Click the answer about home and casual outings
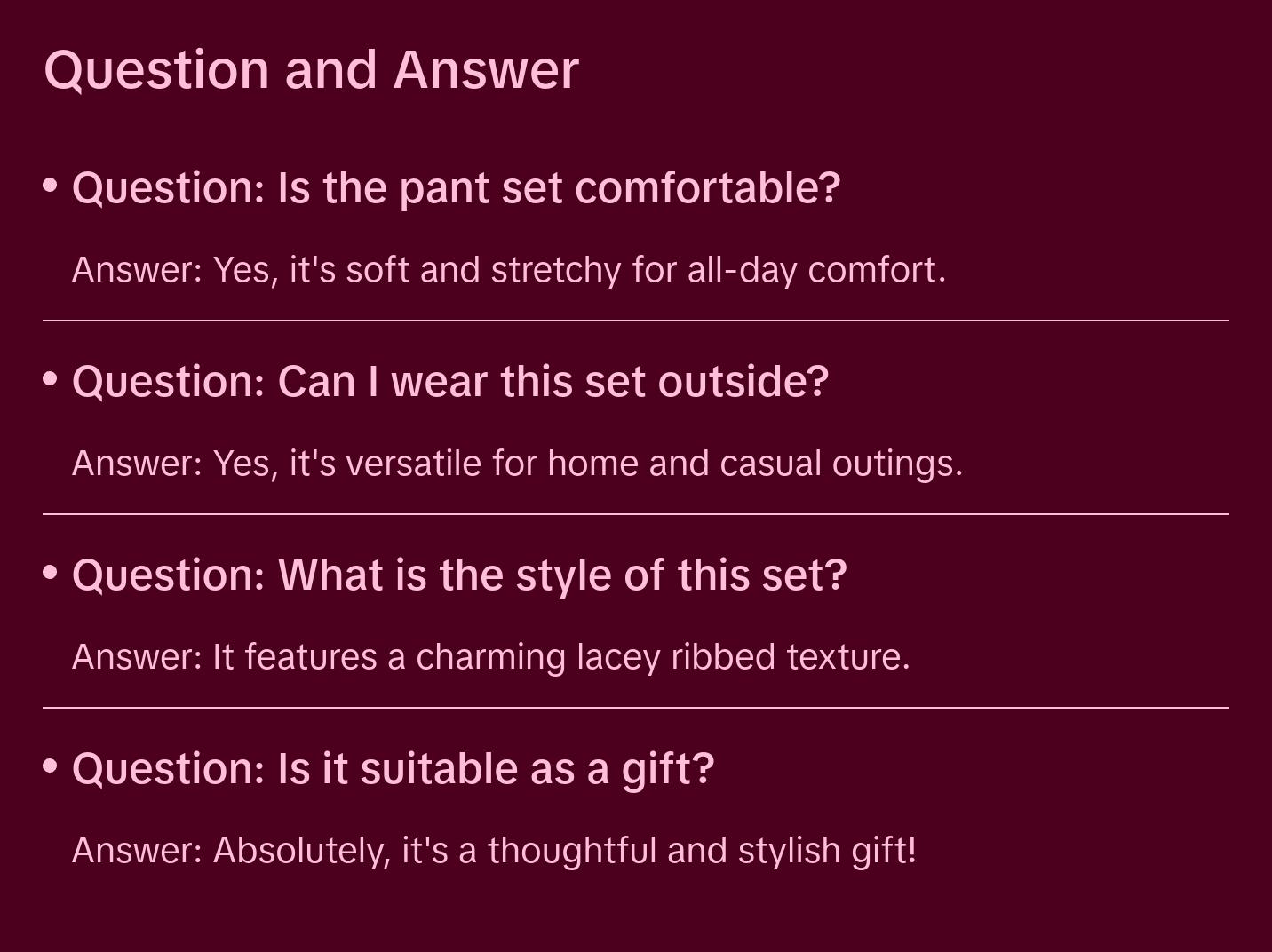1272x952 pixels. pos(517,464)
